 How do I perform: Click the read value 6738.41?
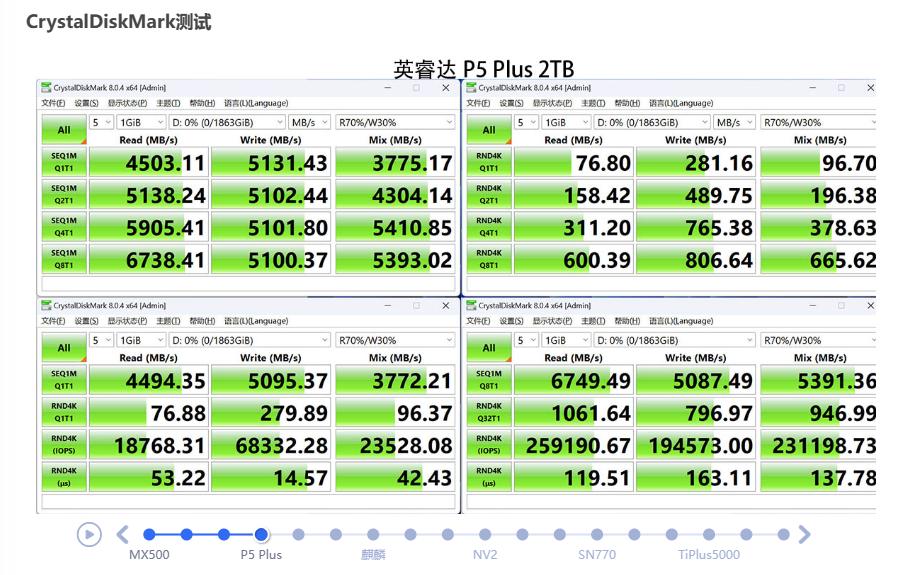tap(166, 260)
